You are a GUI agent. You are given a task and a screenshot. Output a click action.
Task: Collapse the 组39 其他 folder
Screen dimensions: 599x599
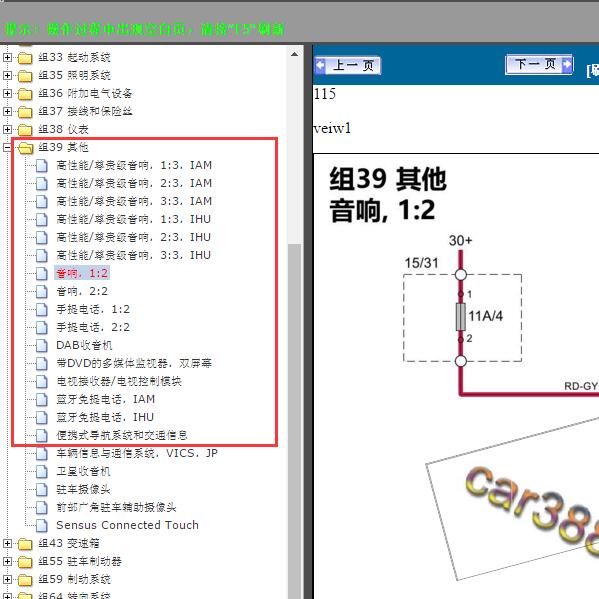(7, 147)
